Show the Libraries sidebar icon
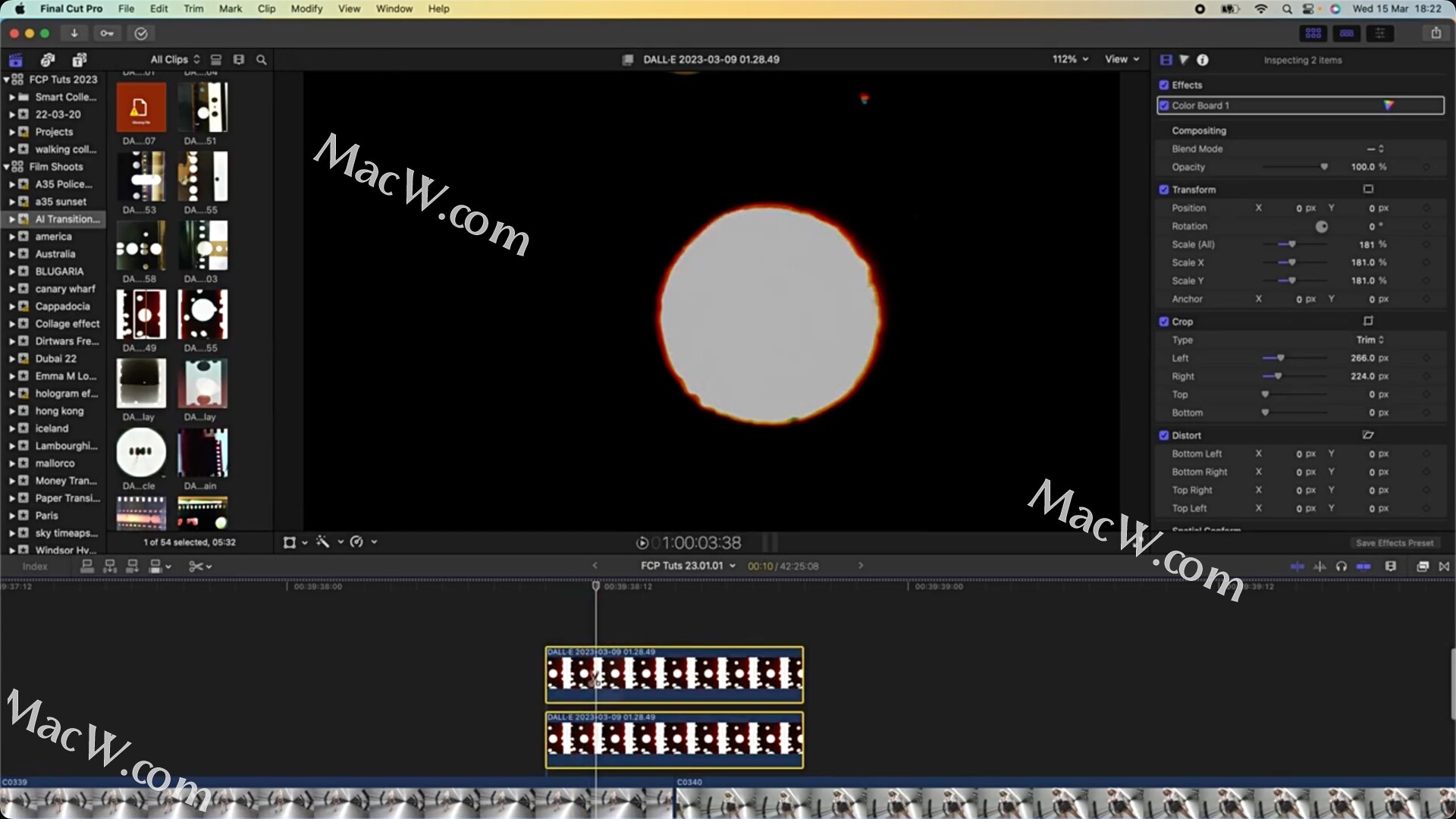 coord(16,60)
